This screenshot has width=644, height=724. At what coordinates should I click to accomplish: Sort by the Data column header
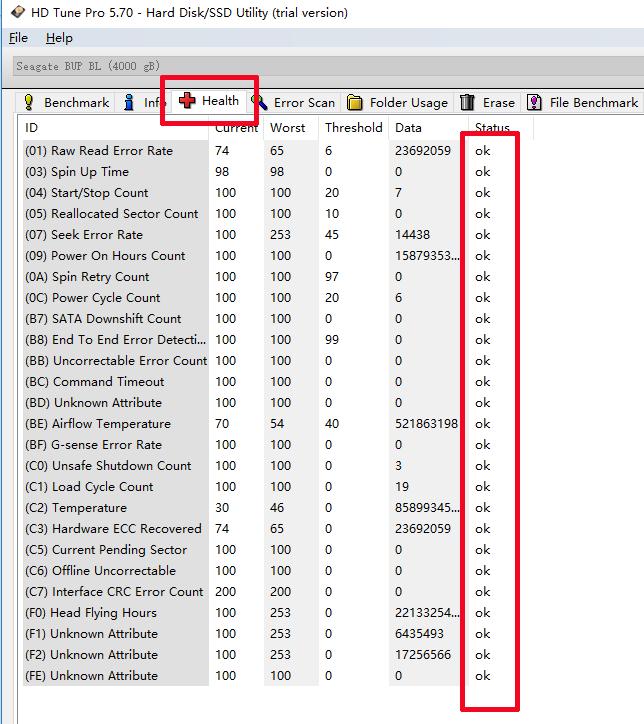click(428, 127)
